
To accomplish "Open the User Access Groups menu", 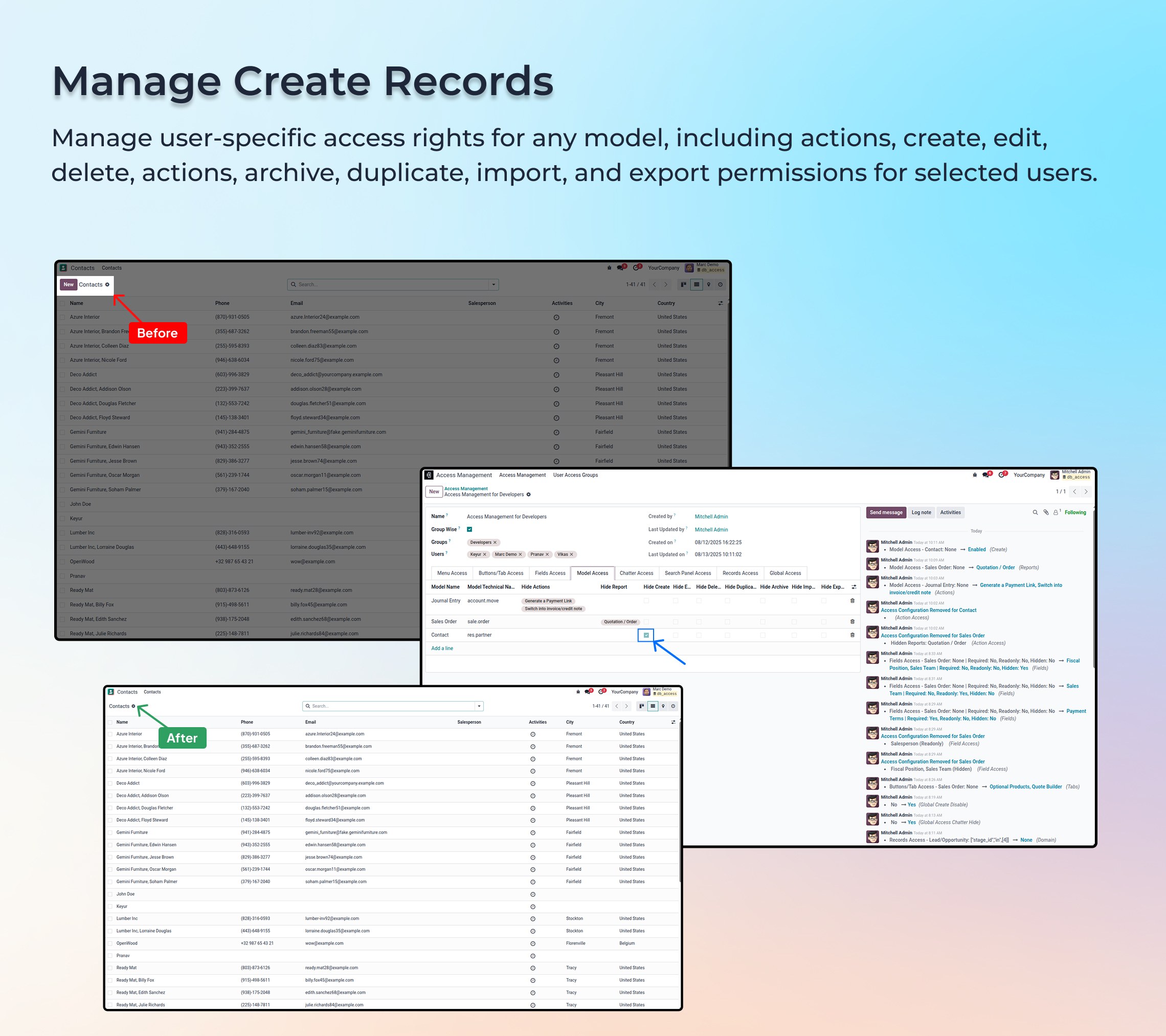I will pos(575,475).
